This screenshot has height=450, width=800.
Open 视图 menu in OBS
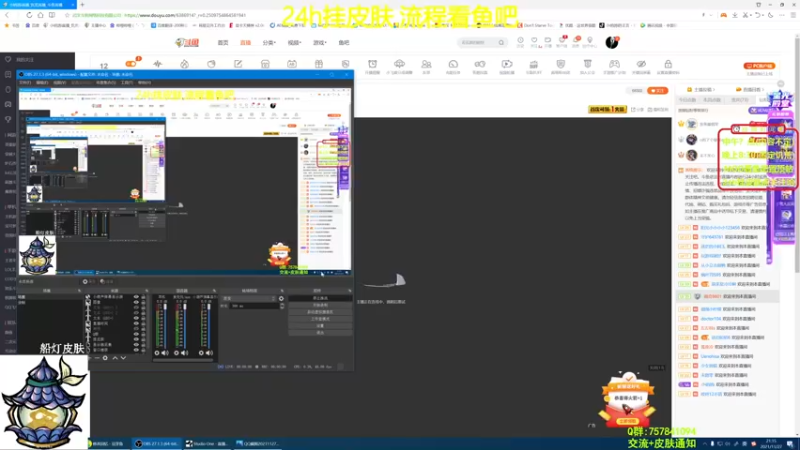pyautogui.click(x=59, y=83)
